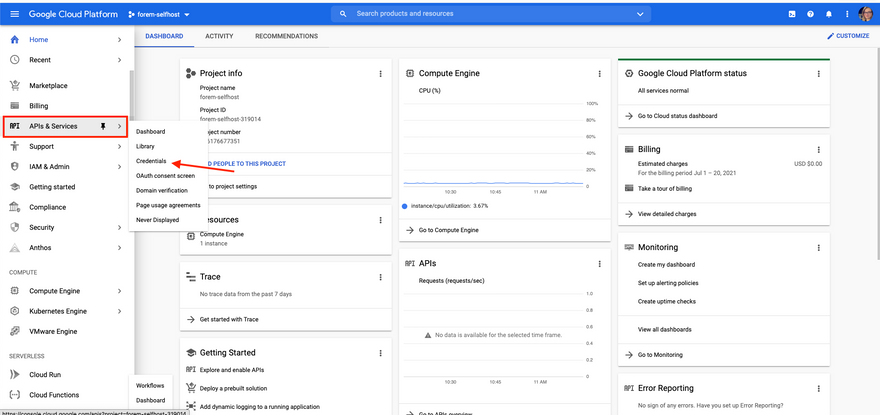880x415 pixels.
Task: Open the notifications bell
Action: (x=828, y=14)
